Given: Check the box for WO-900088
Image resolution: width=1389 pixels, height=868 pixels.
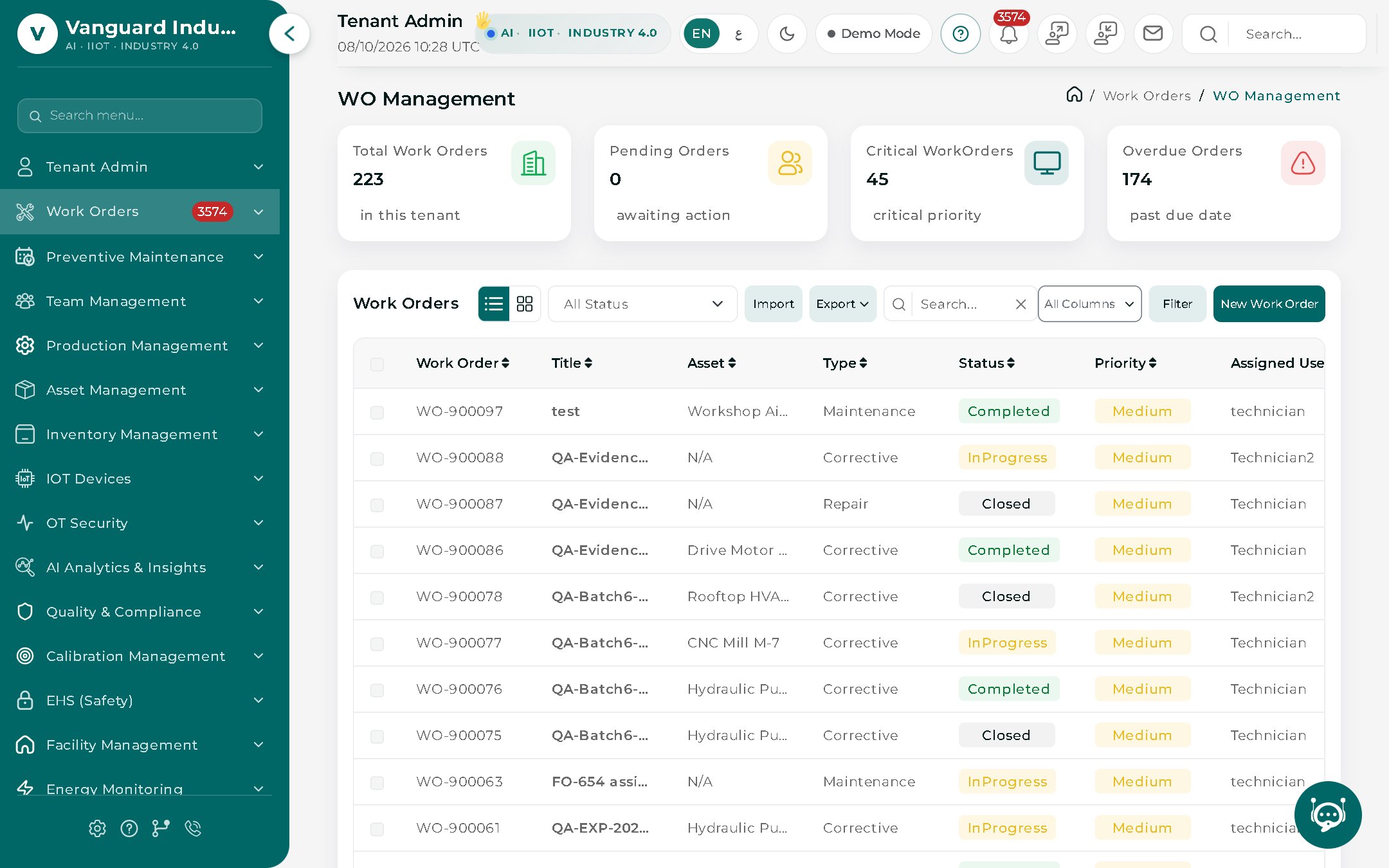Looking at the screenshot, I should click(x=377, y=458).
